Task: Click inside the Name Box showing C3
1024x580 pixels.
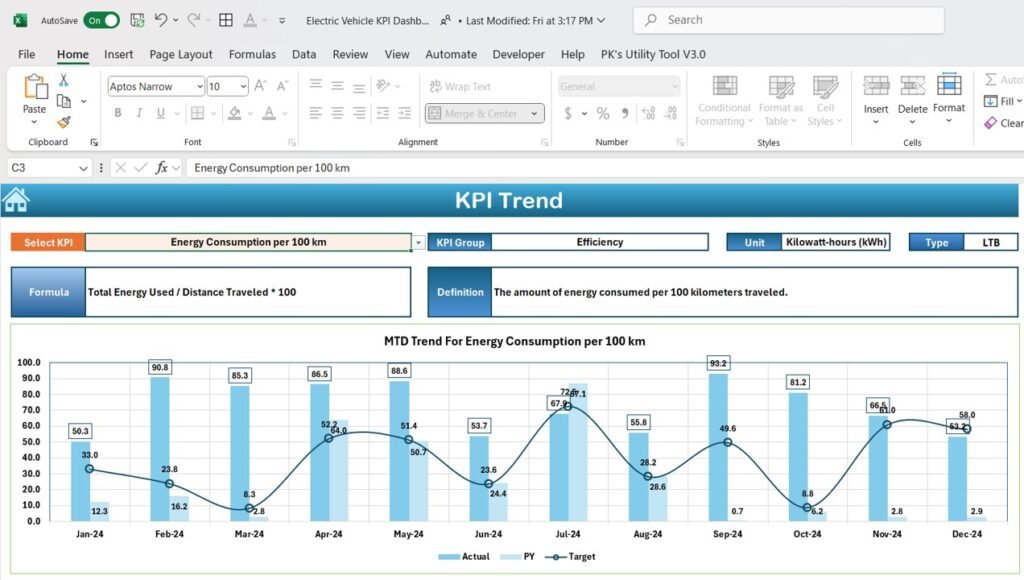Action: pos(40,167)
